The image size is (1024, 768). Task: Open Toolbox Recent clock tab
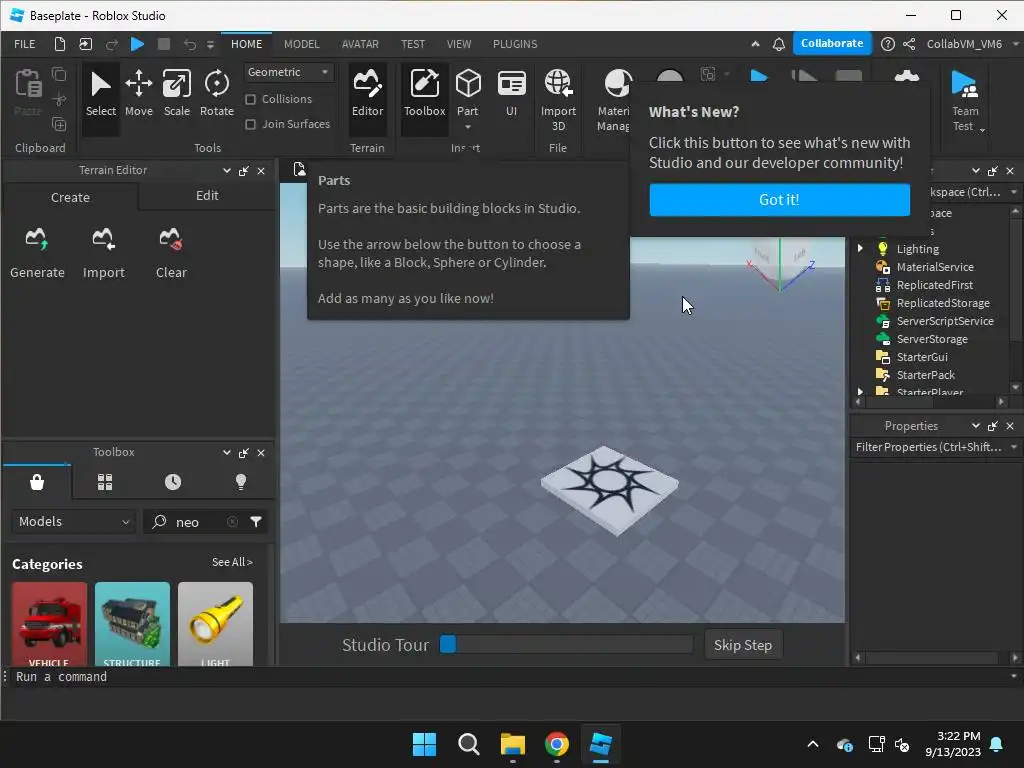tap(173, 482)
